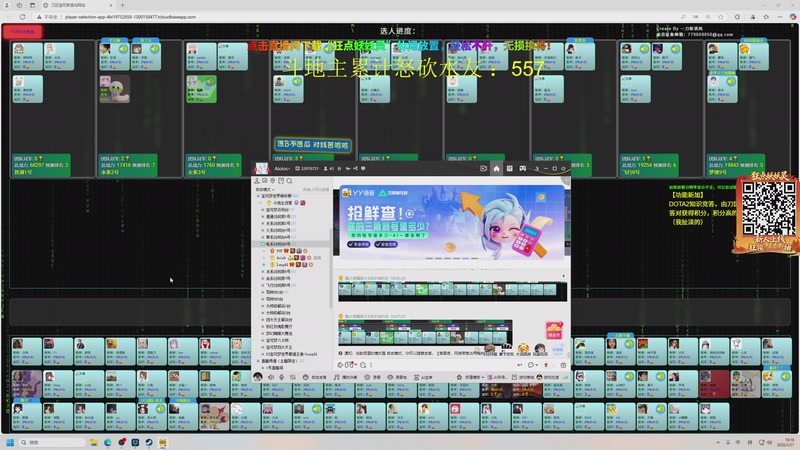This screenshot has width=800, height=450.
Task: Reload the browser page
Action: (x=22, y=17)
